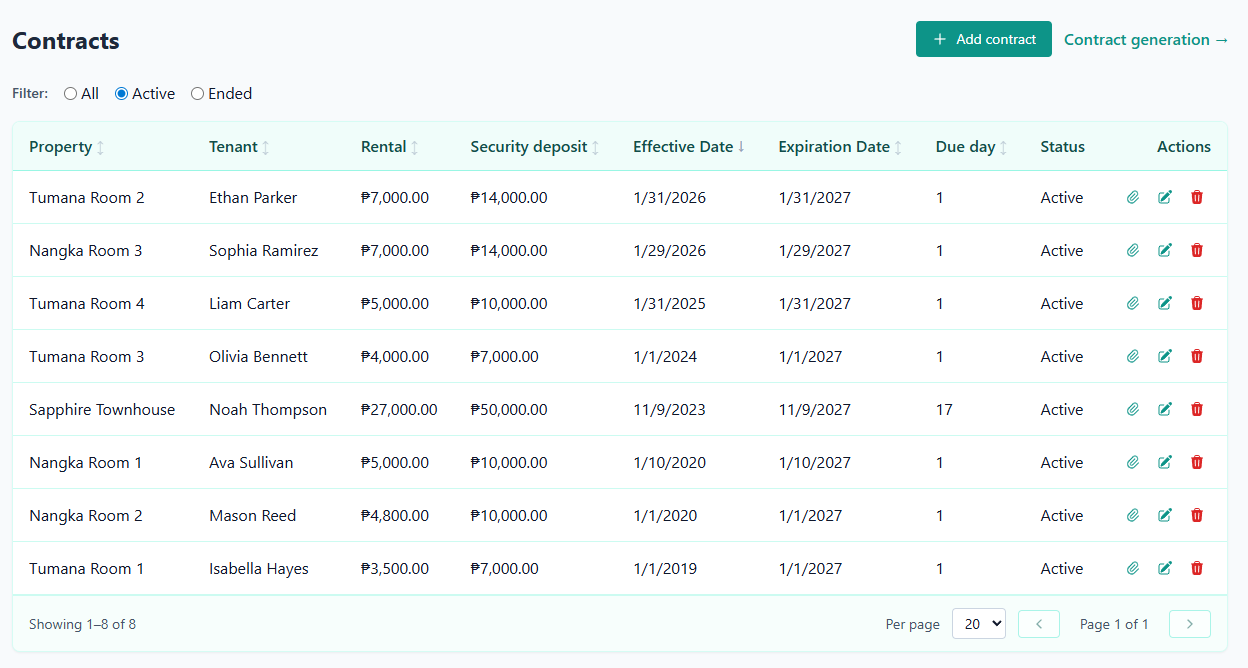Select the All filter radio button
This screenshot has width=1248, height=668.
point(70,94)
